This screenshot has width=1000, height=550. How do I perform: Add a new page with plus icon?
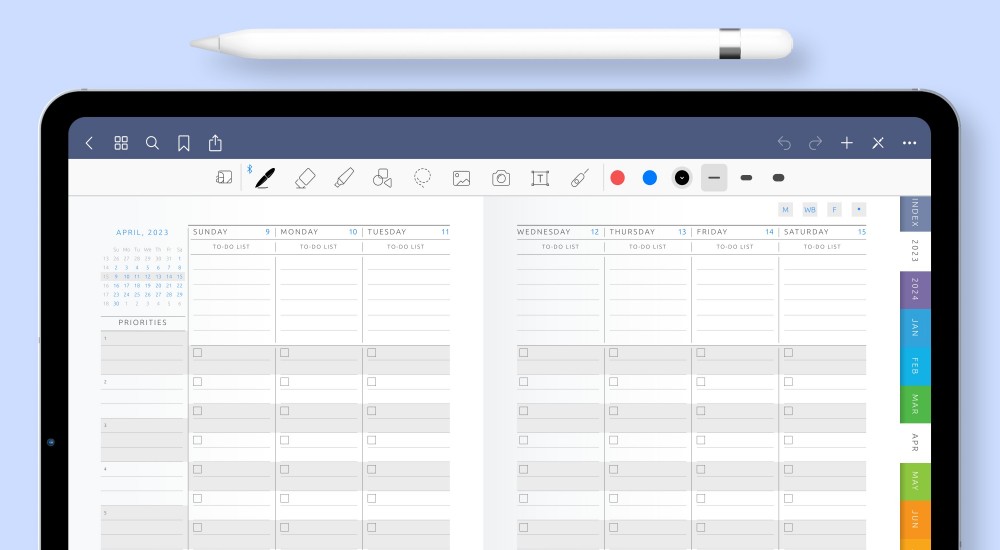(847, 143)
